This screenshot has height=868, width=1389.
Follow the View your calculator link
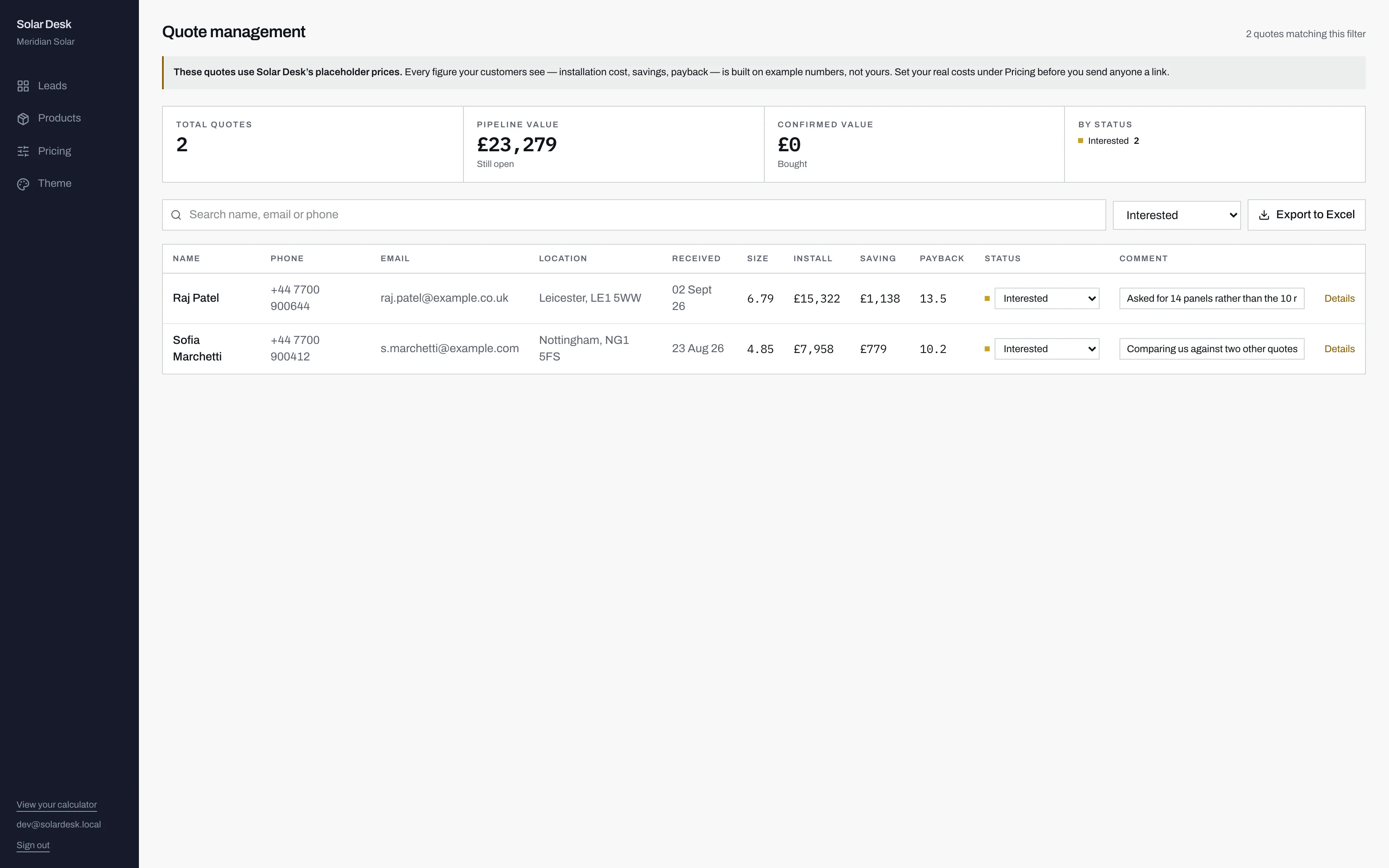tap(57, 804)
